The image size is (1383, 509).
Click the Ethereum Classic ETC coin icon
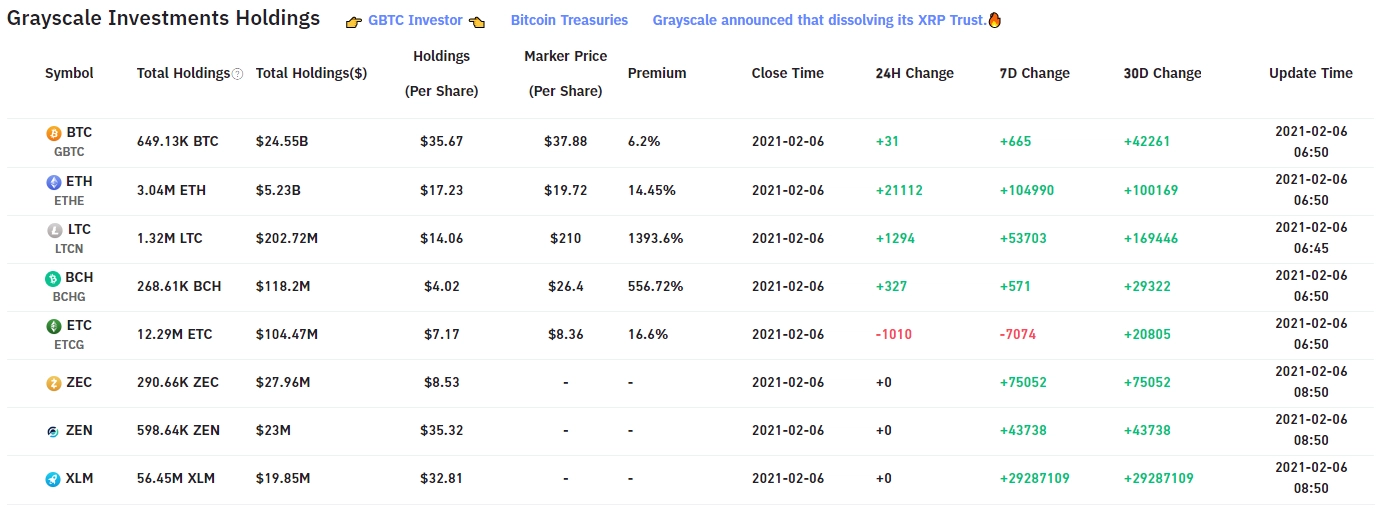pyautogui.click(x=54, y=326)
